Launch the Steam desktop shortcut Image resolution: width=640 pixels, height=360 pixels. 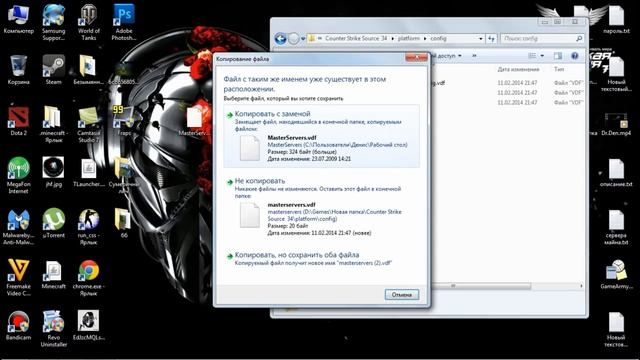point(53,70)
